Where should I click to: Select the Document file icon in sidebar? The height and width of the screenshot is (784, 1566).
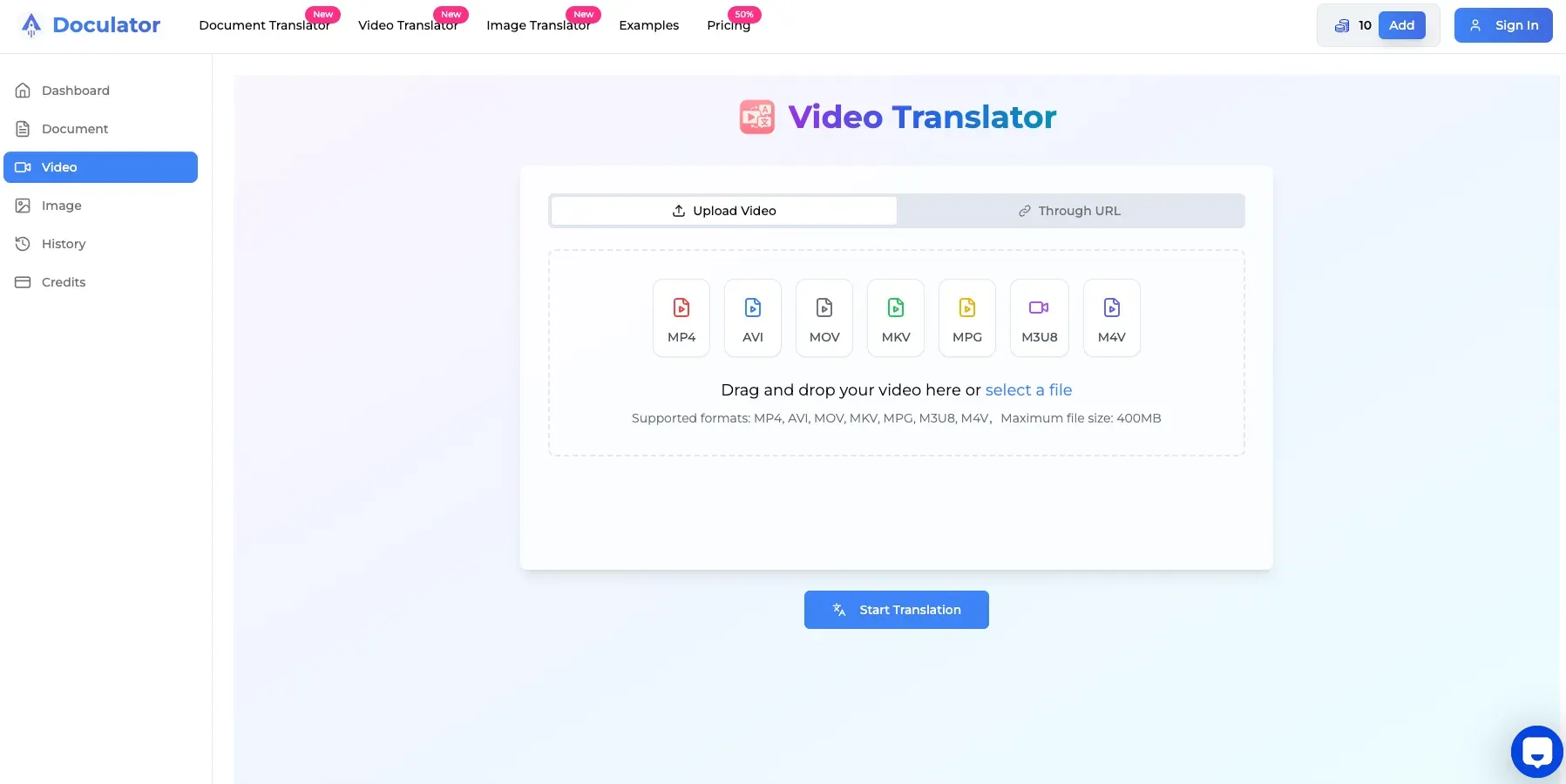pos(24,129)
